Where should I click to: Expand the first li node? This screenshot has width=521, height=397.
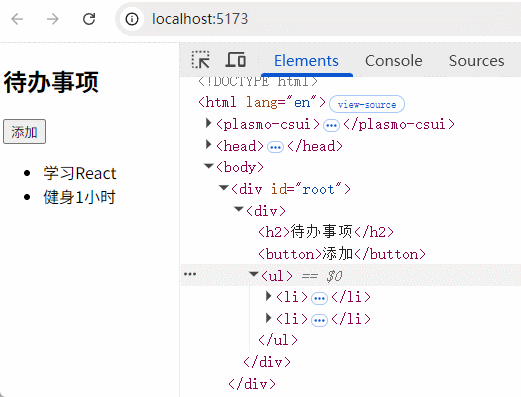pos(269,296)
